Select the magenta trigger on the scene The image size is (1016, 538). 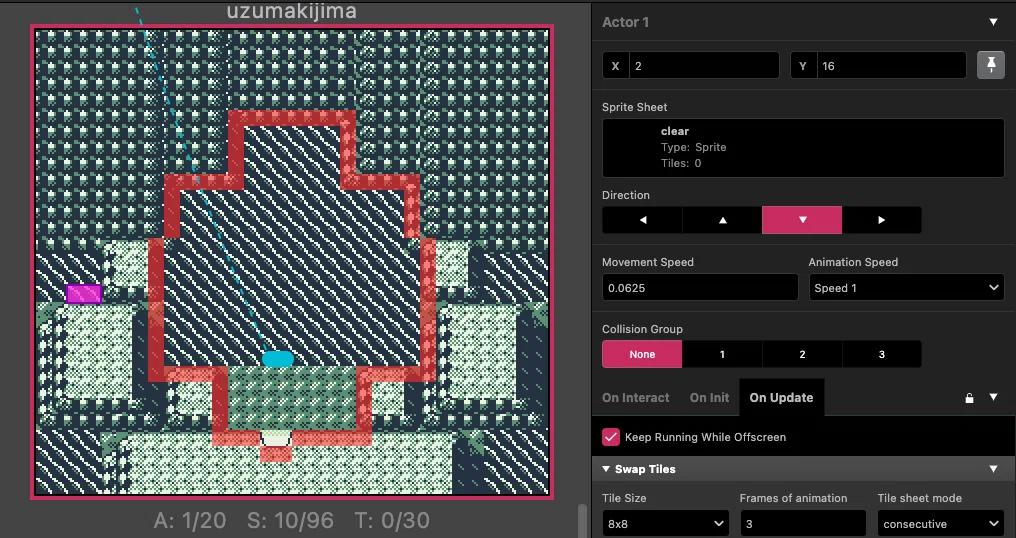84,294
